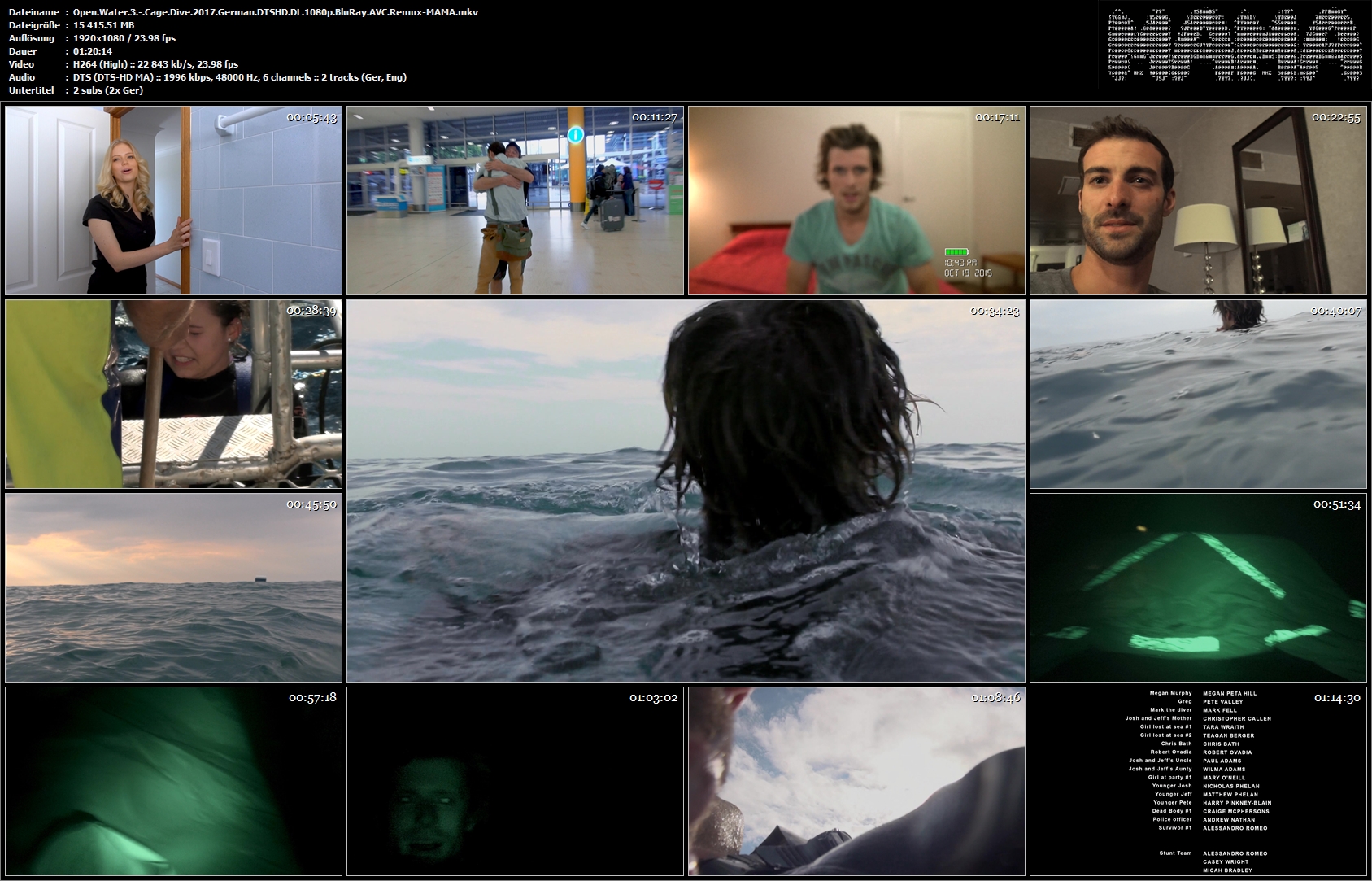1372x881 pixels.
Task: Click the 10:40 PM camcorder time overlay
Action: pyautogui.click(x=960, y=263)
